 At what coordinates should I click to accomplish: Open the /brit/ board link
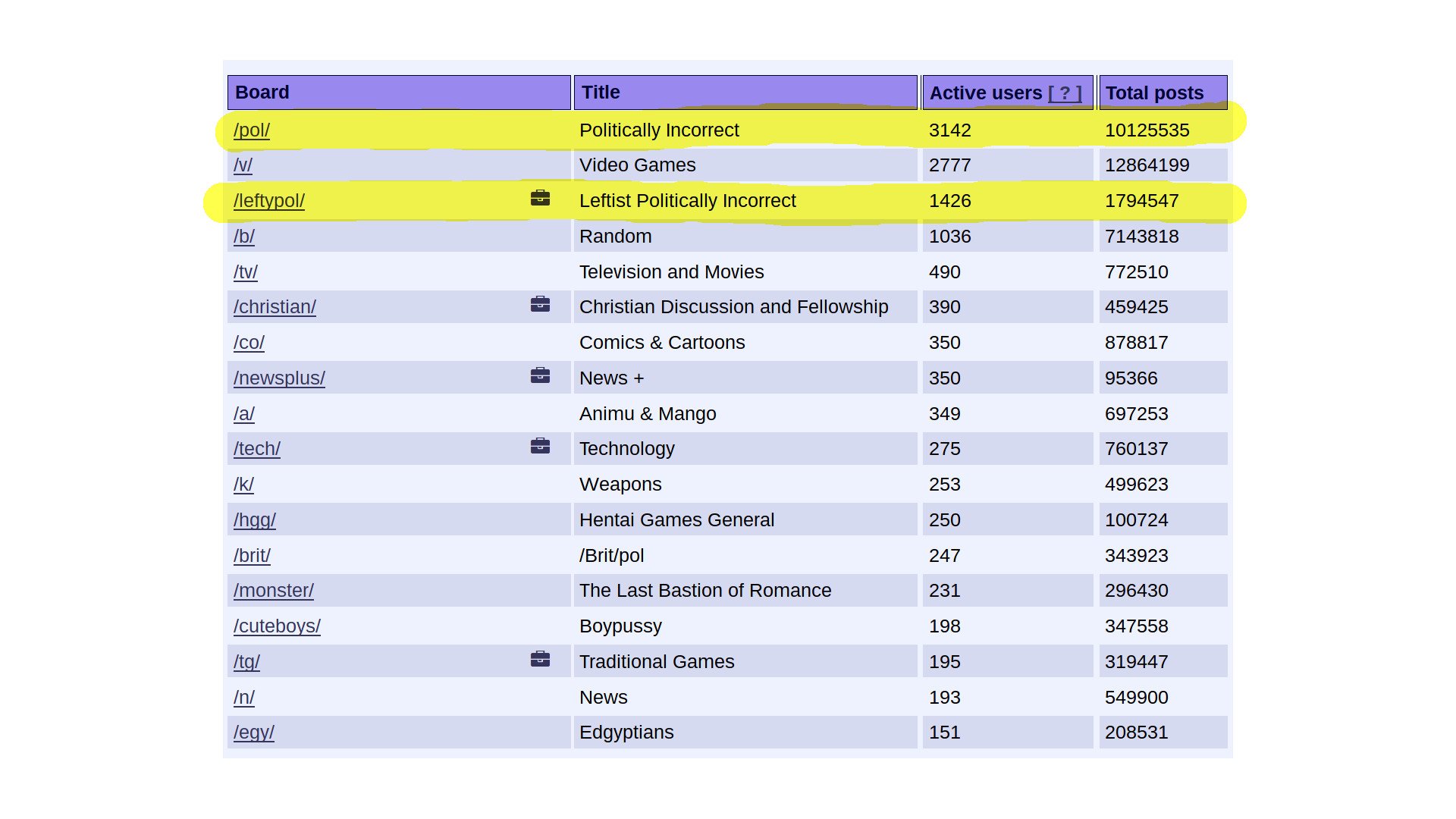point(252,556)
